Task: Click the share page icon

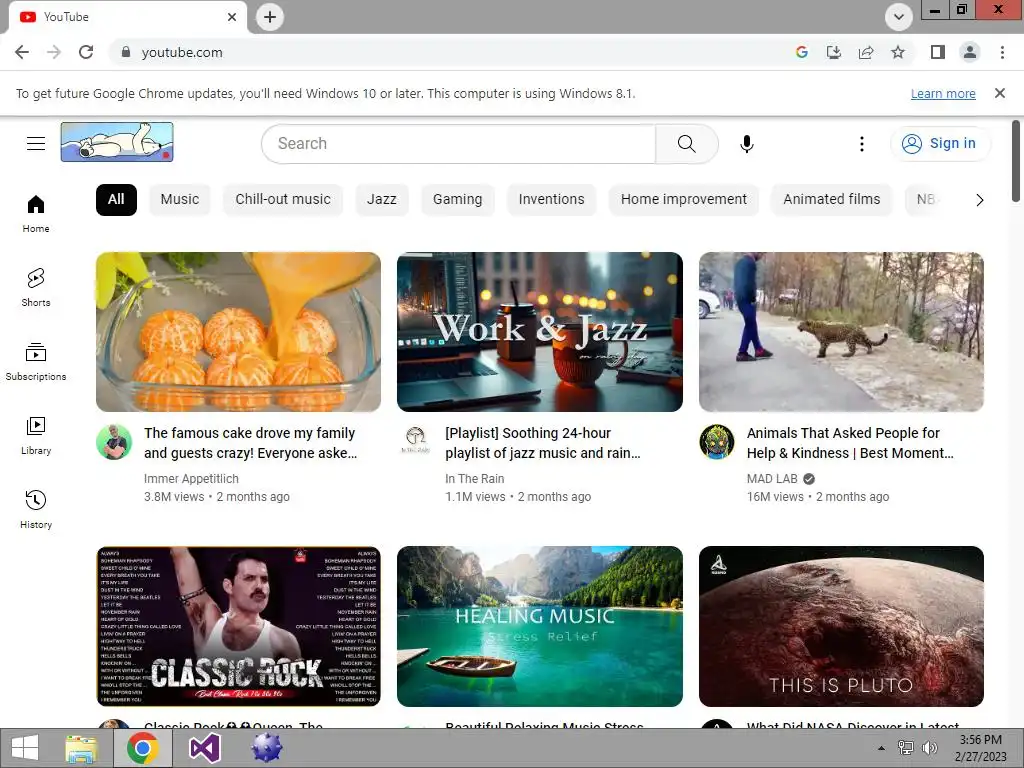Action: [866, 52]
